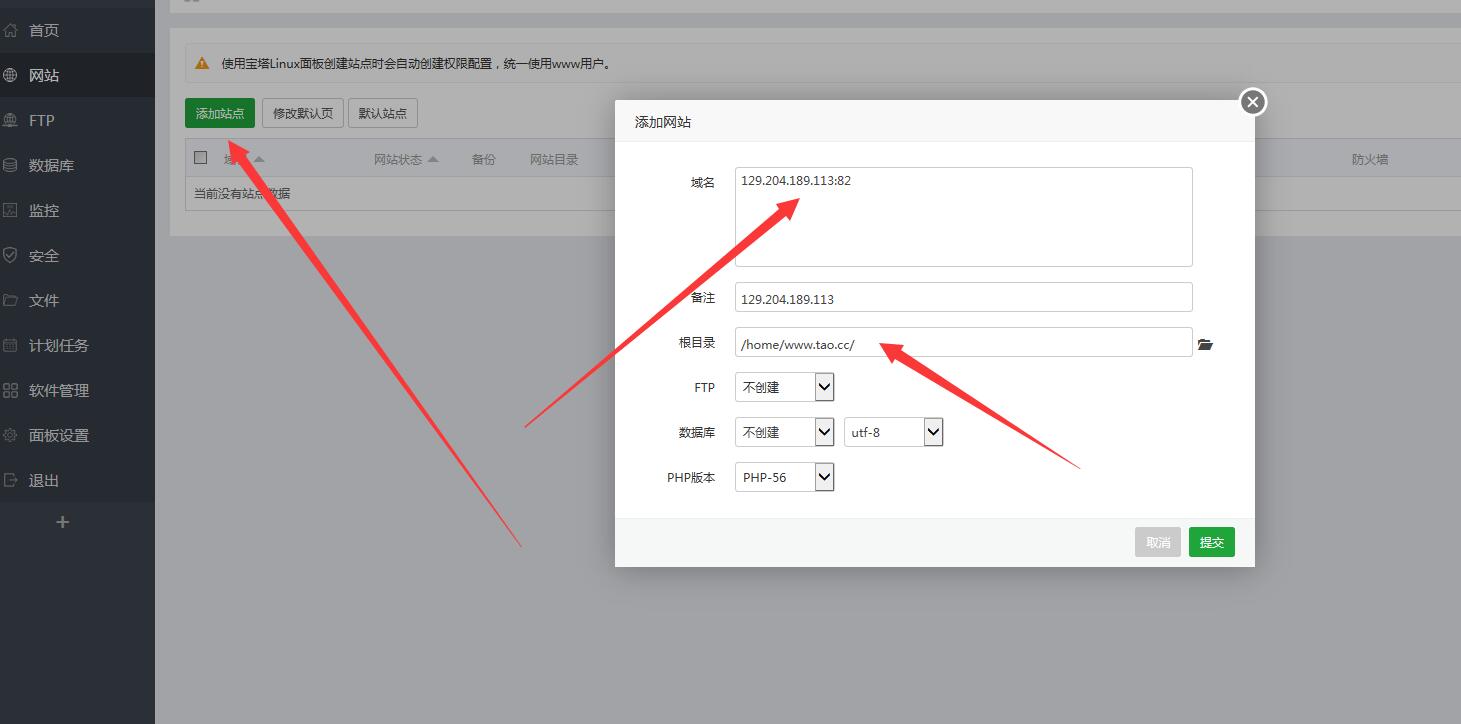Toggle the select-all checkbox in site table
This screenshot has height=724, width=1461.
point(201,158)
